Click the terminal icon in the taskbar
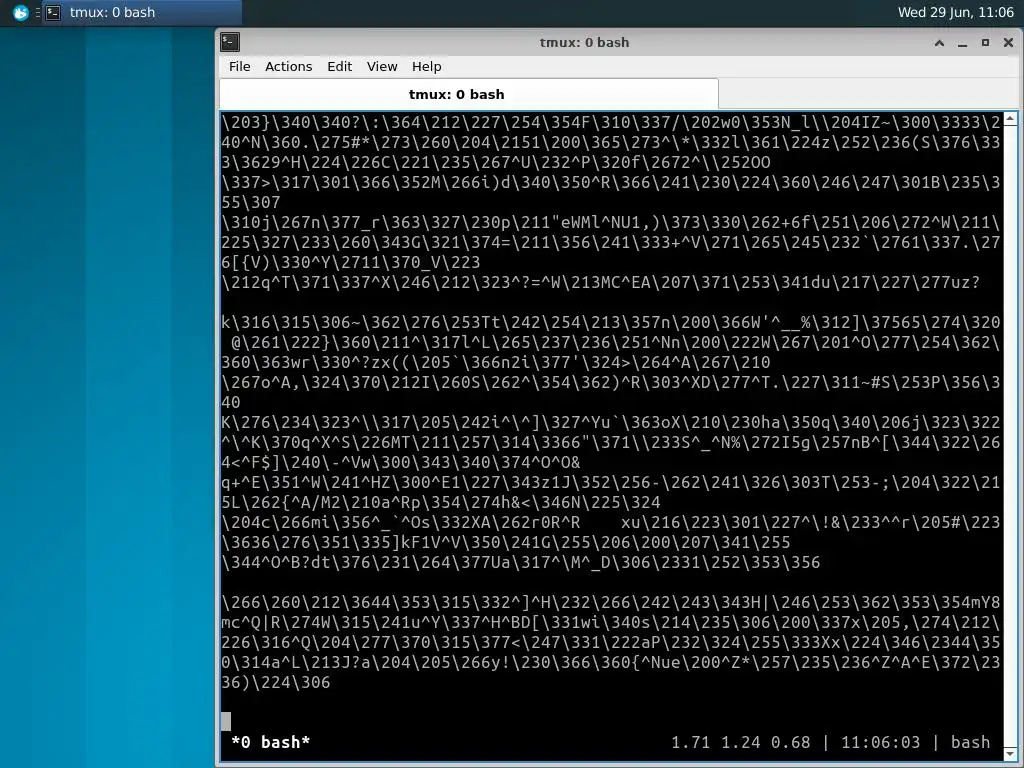The height and width of the screenshot is (768, 1024). [x=54, y=12]
